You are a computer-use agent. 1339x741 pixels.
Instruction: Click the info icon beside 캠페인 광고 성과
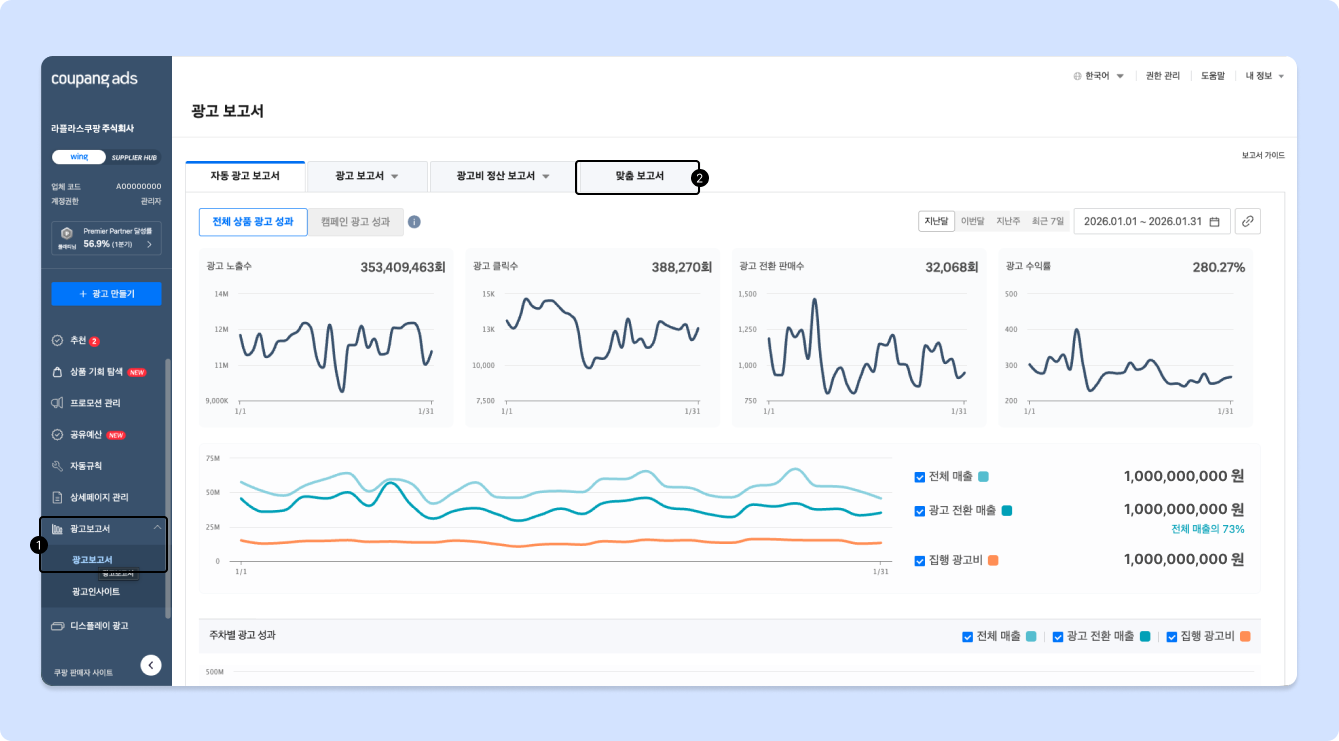pos(414,222)
